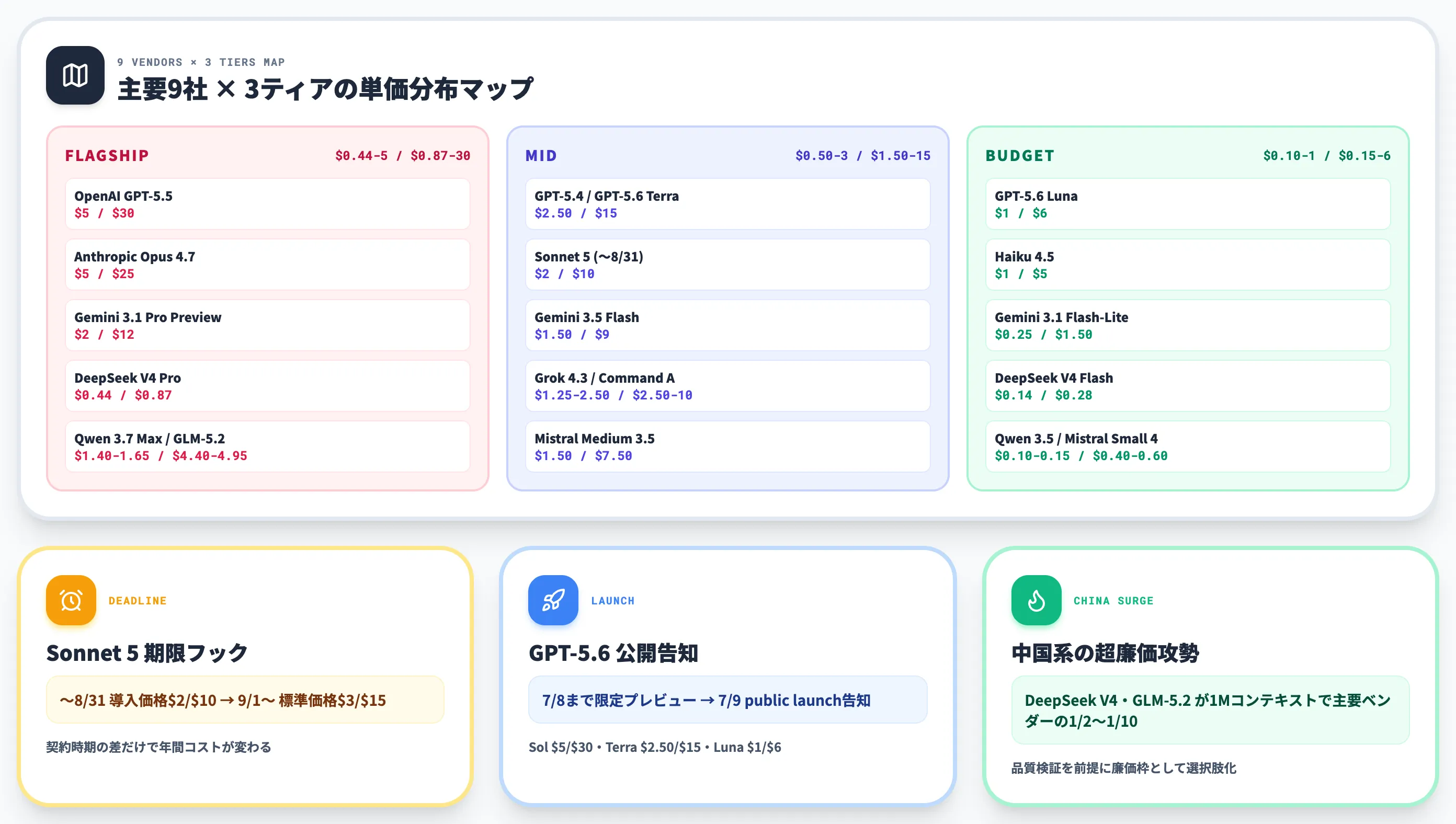Click the DeepSeek V4 Pro price '$0.44 / $0.87'
Image resolution: width=1456 pixels, height=824 pixels.
123,395
